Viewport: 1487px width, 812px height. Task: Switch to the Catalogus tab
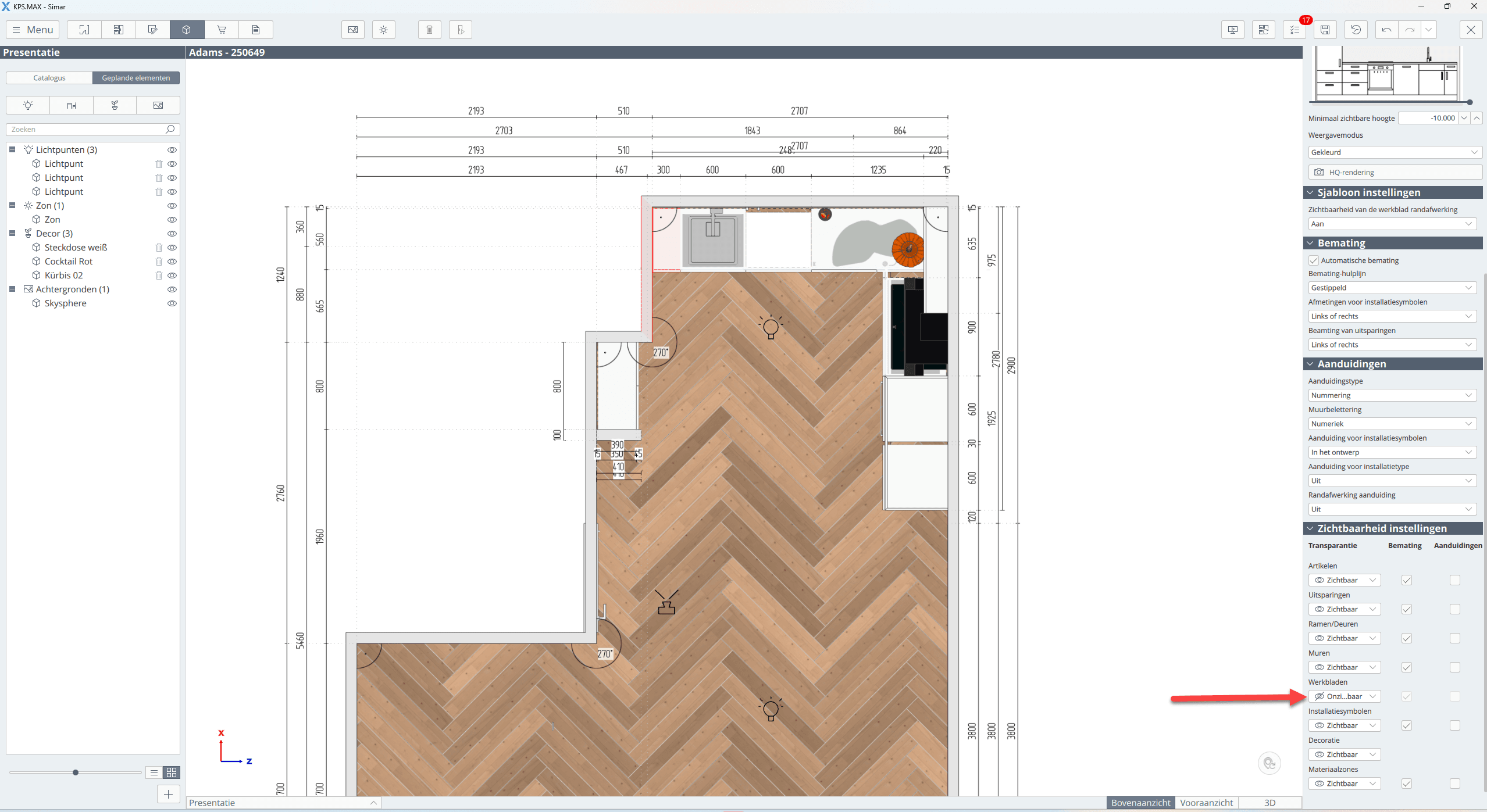click(49, 78)
